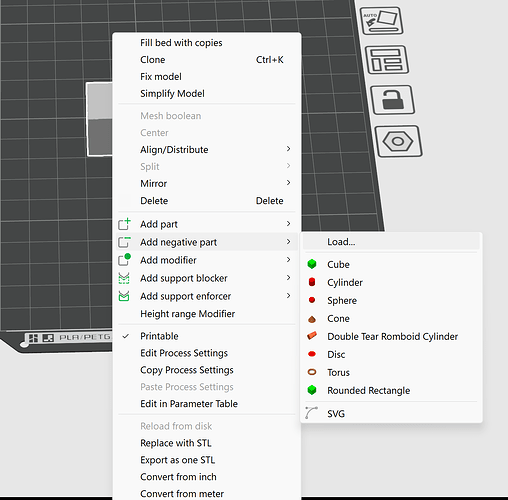The image size is (508, 500).
Task: Click the arrange layout plate icon
Action: point(387,60)
